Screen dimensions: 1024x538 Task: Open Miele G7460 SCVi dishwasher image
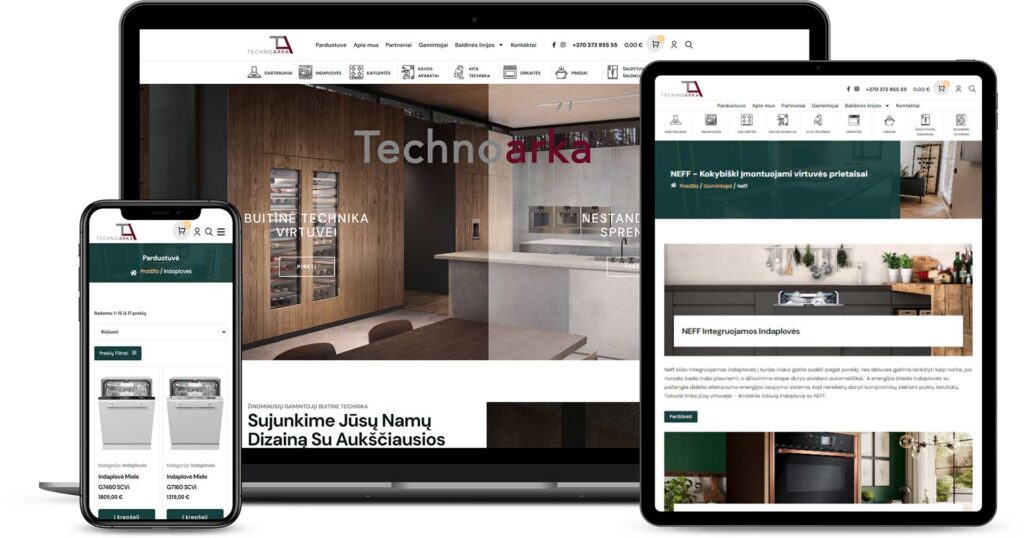(126, 414)
